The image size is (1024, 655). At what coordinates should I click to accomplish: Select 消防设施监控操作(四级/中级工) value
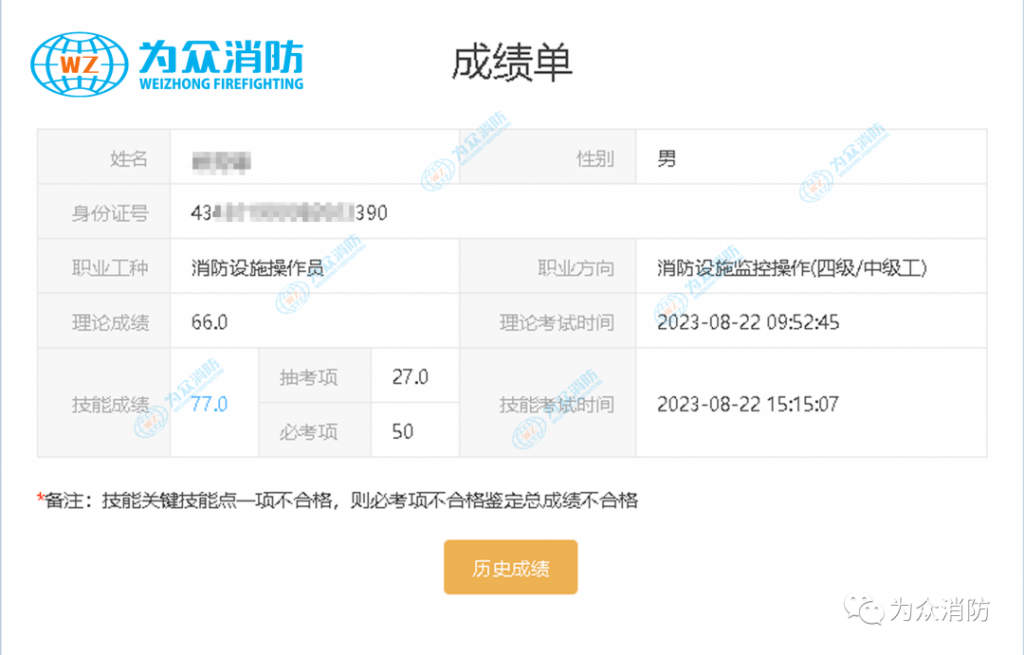(792, 268)
